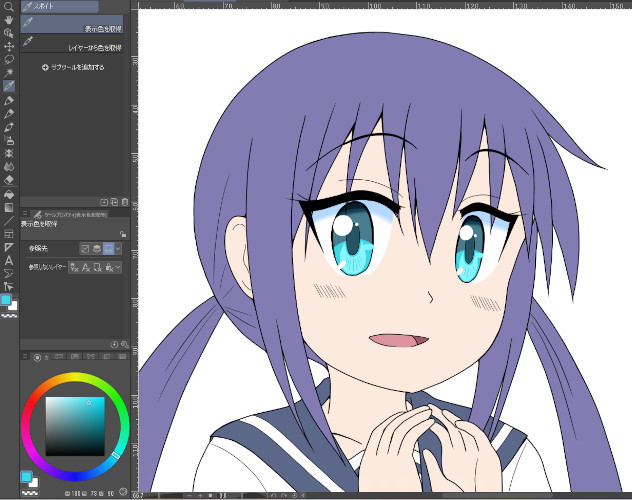Click cyan main color in color wheel panel

point(26,477)
